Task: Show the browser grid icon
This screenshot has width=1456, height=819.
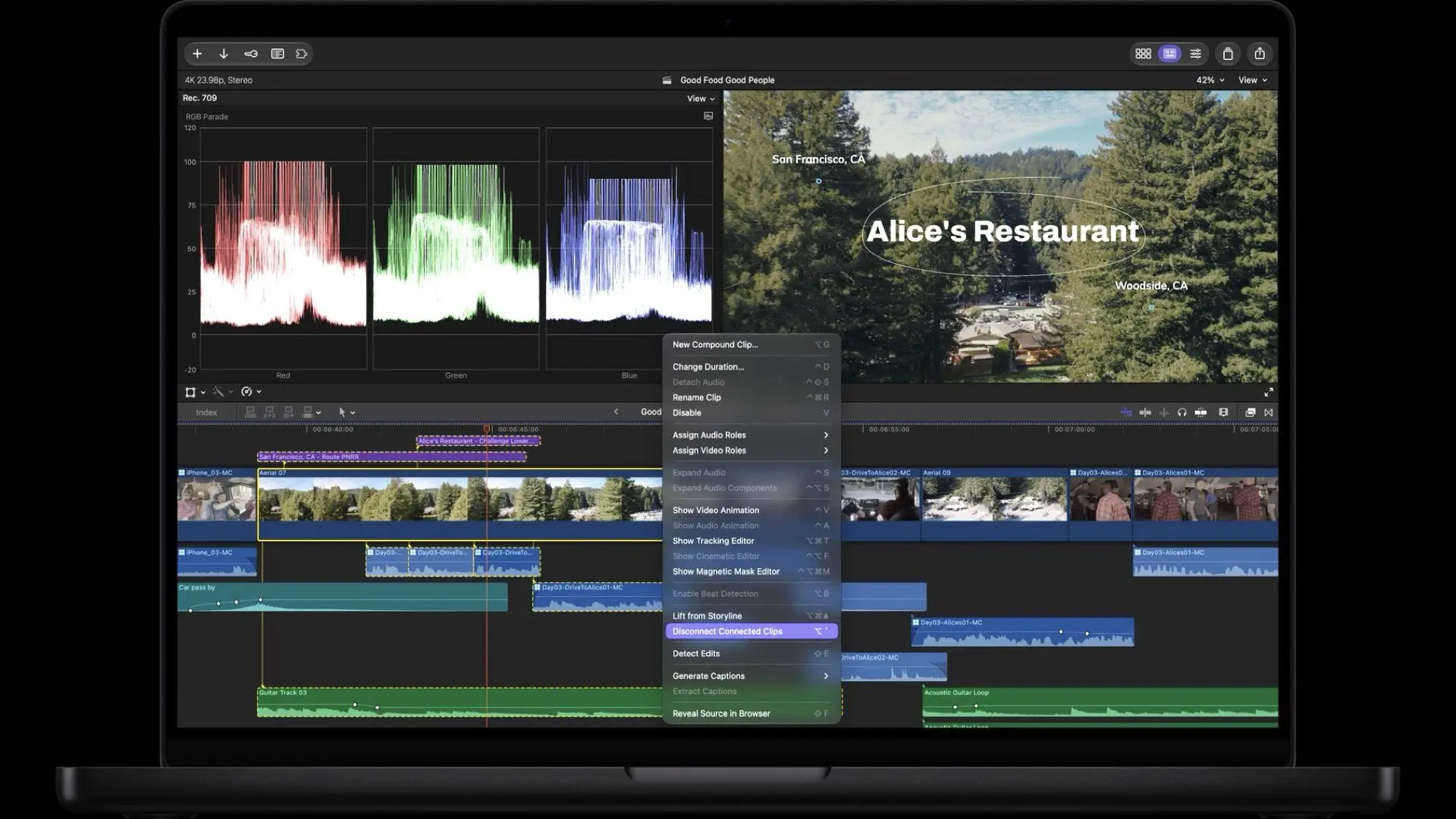Action: pos(1144,54)
